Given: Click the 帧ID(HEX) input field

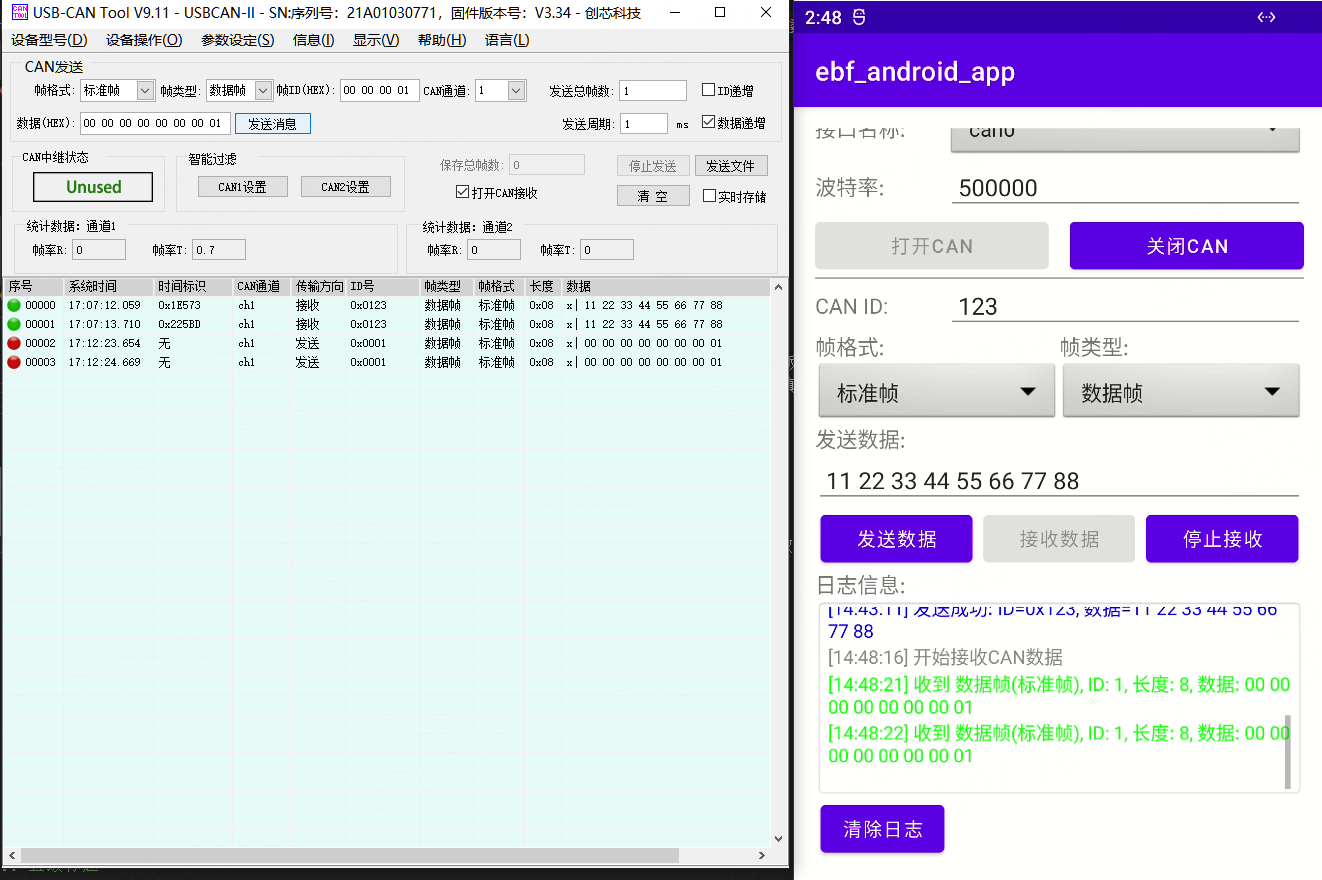Looking at the screenshot, I should 379,90.
